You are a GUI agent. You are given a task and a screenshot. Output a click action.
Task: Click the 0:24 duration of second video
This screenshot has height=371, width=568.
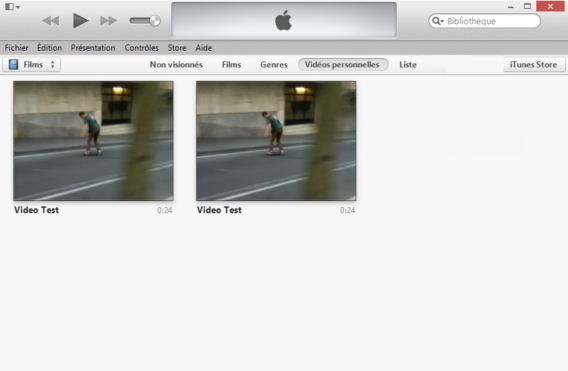tap(347, 210)
